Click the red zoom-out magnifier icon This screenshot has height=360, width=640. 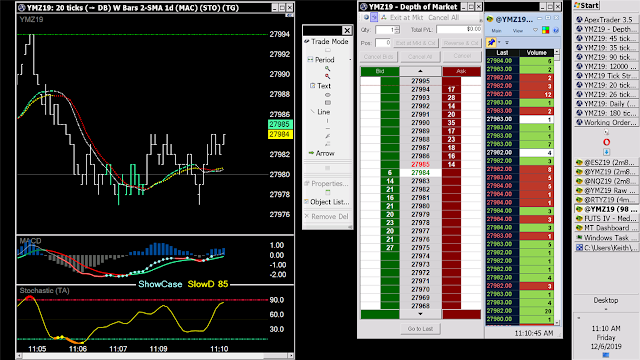pos(327,76)
